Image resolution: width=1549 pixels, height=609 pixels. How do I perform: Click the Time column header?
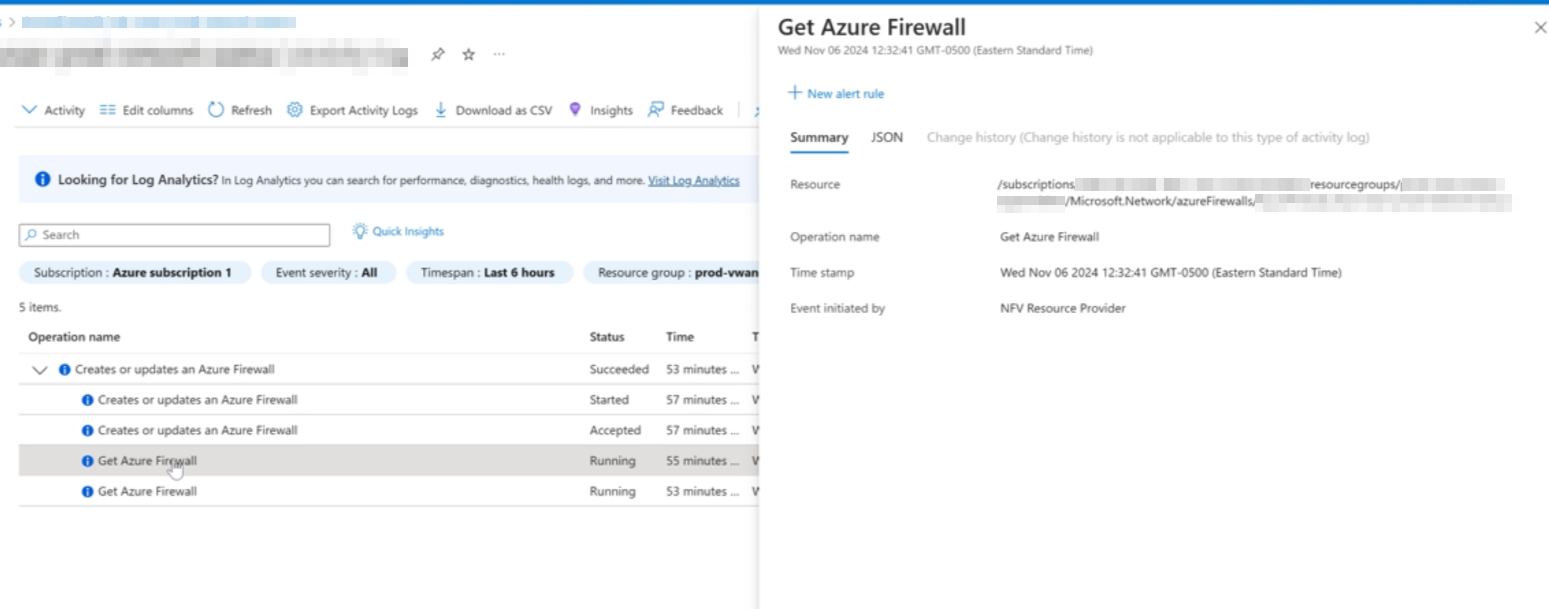680,337
